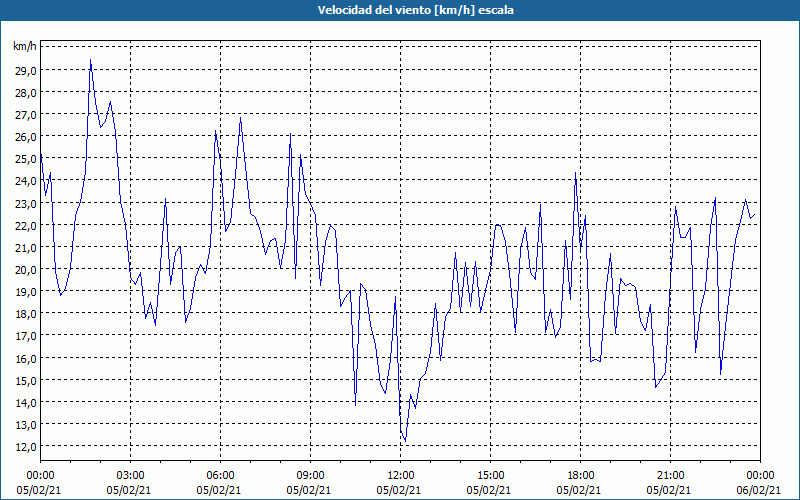This screenshot has width=800, height=500.
Task: Click the '29,0' y-axis label
Action: (26, 70)
